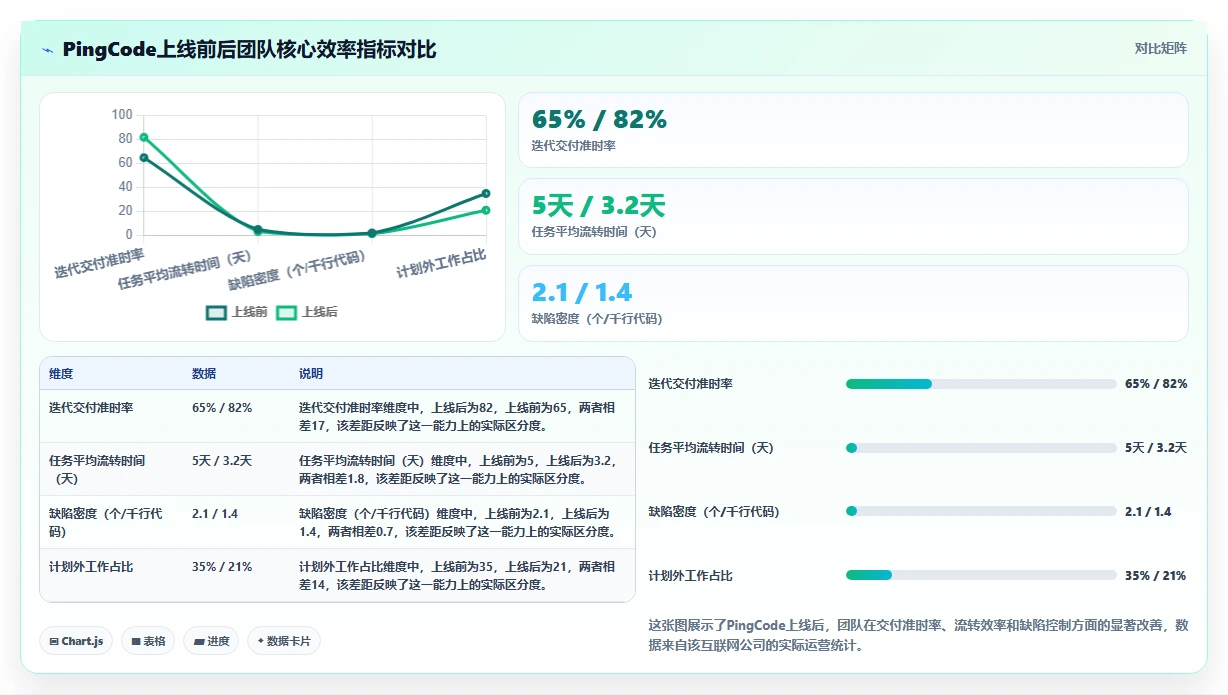
Task: Toggle the 上线前 legend swatch in the chart
Action: point(216,312)
